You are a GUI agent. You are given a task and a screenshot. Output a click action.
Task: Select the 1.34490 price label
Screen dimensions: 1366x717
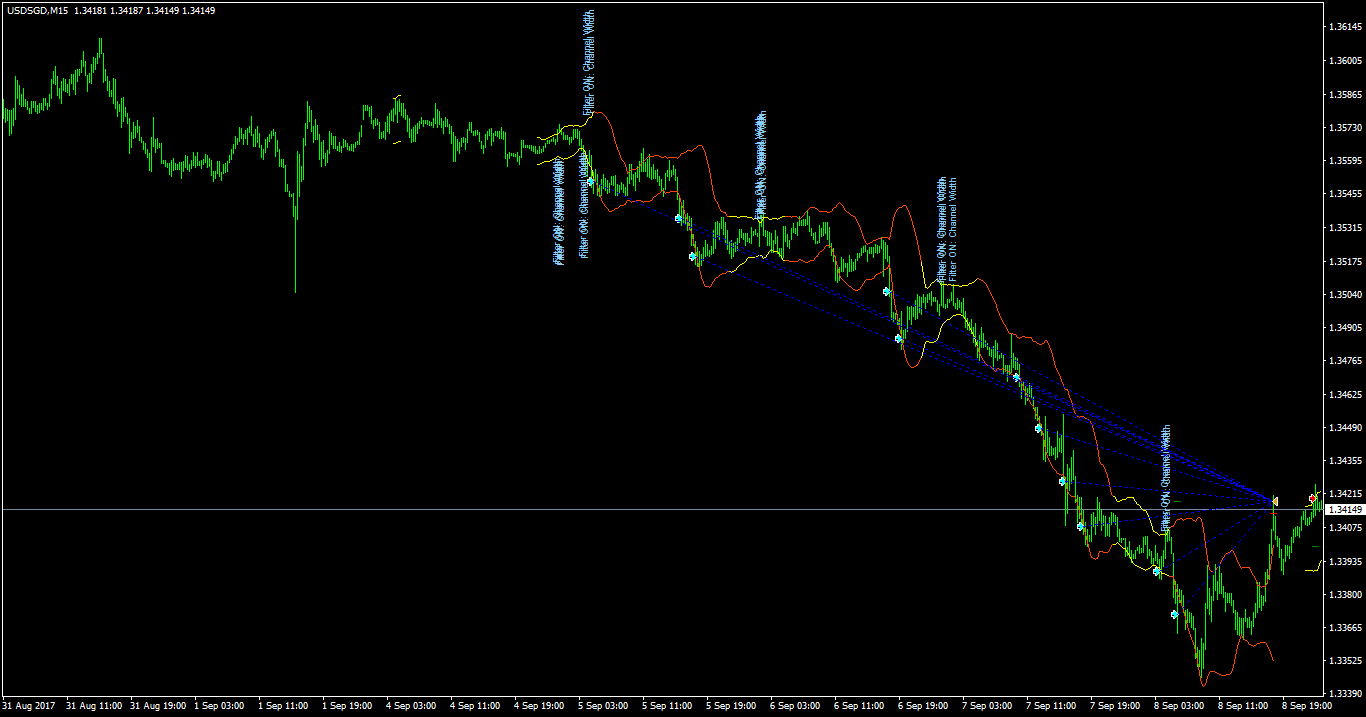[1344, 427]
